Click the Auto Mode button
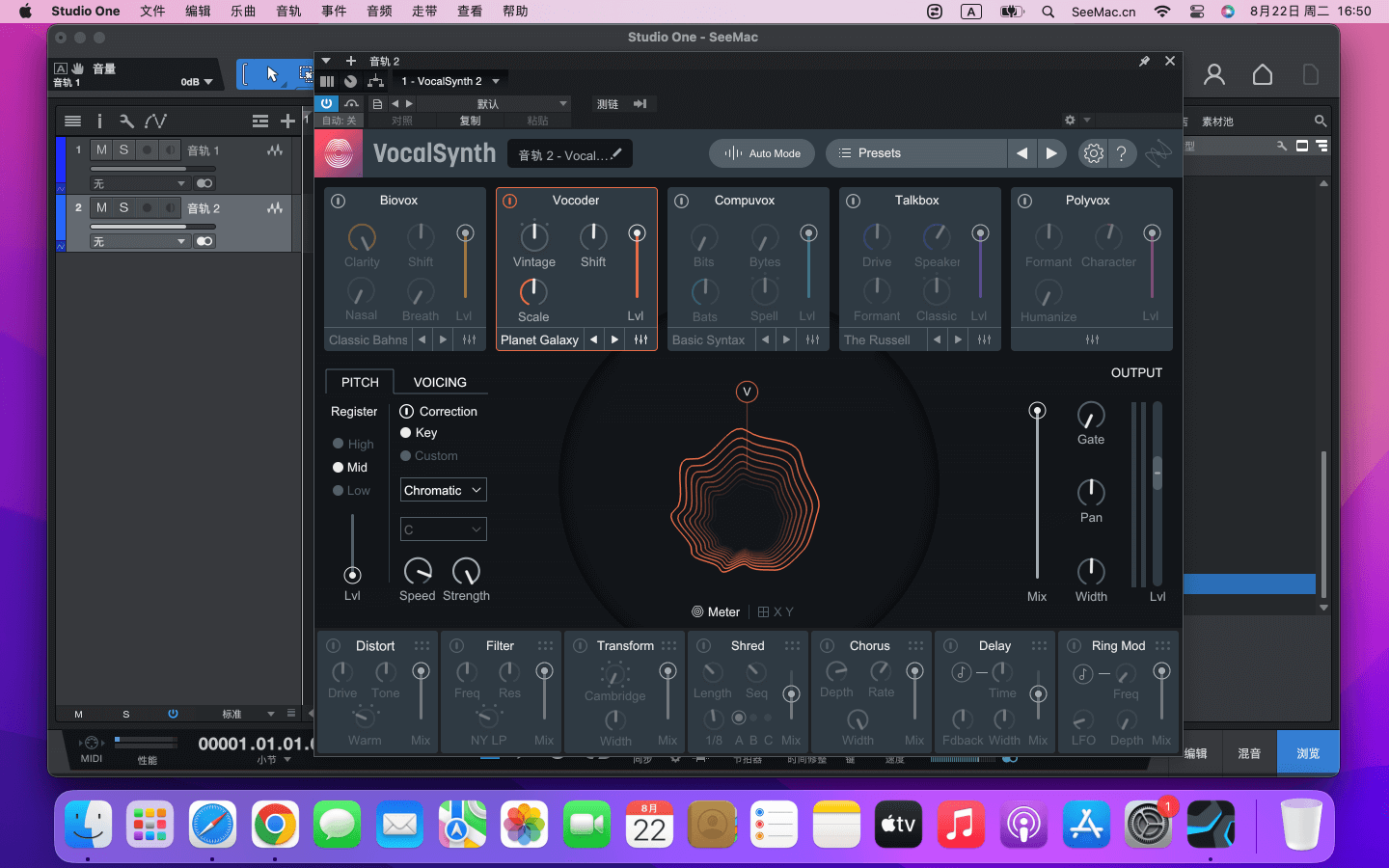The width and height of the screenshot is (1389, 868). 762,153
